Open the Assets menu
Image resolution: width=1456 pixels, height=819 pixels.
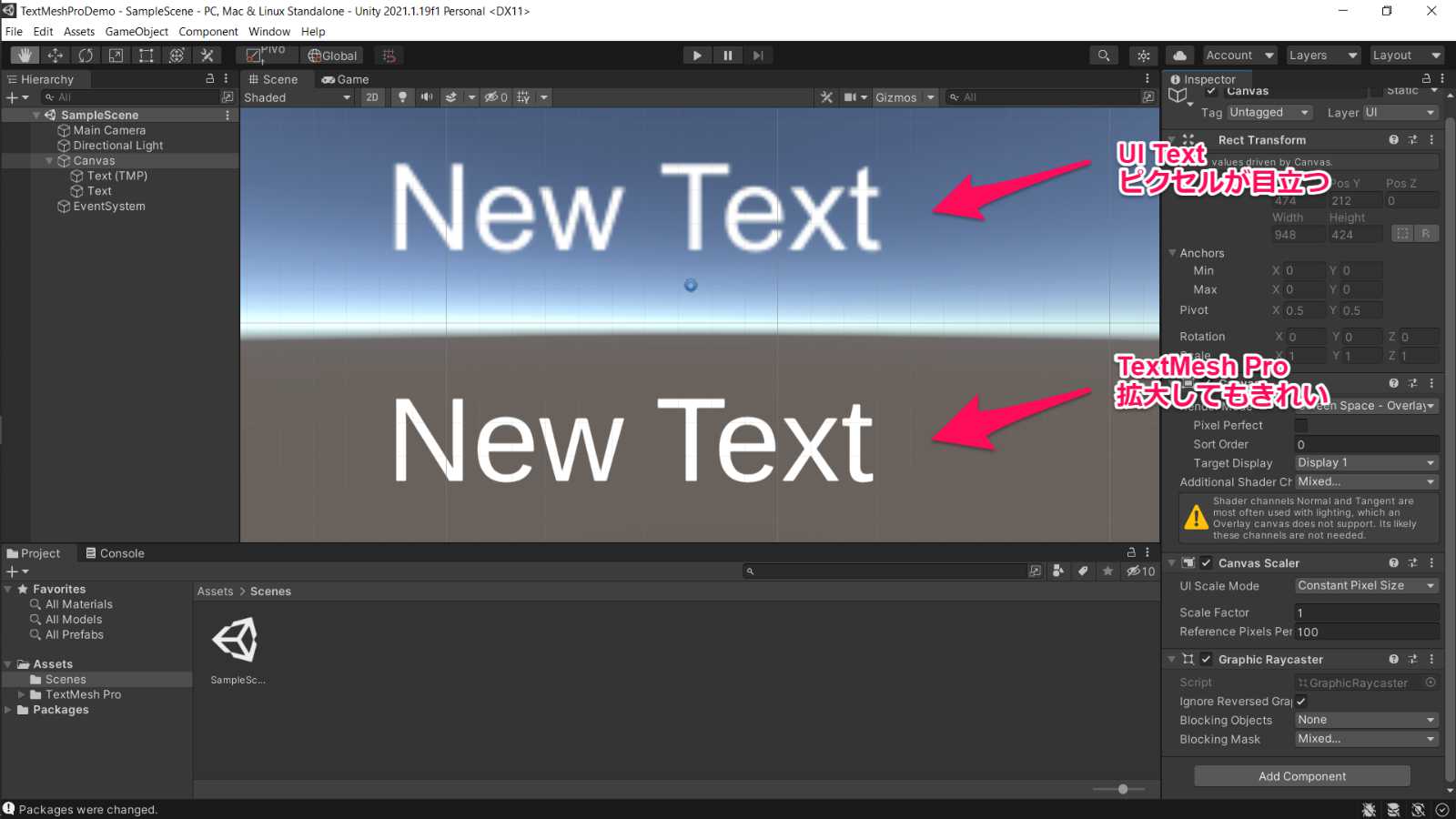click(x=79, y=32)
